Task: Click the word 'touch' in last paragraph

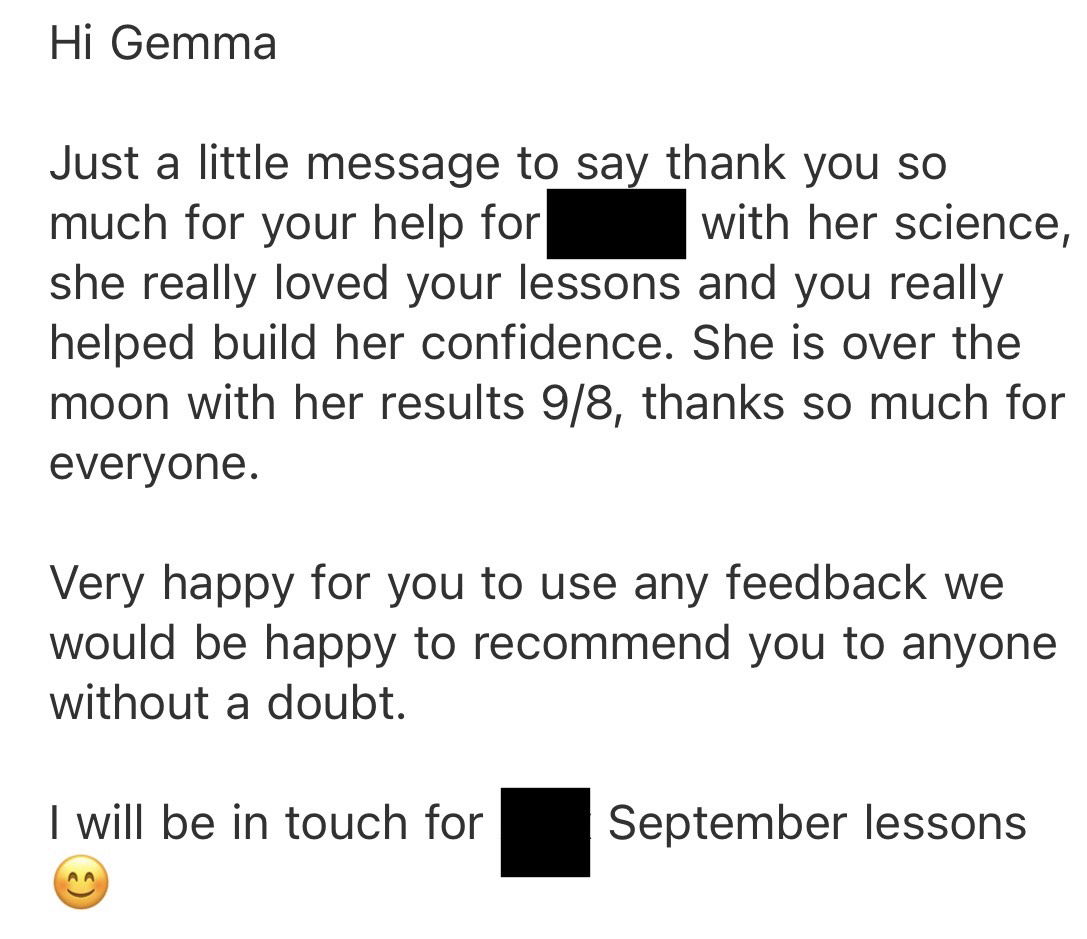Action: (x=347, y=823)
